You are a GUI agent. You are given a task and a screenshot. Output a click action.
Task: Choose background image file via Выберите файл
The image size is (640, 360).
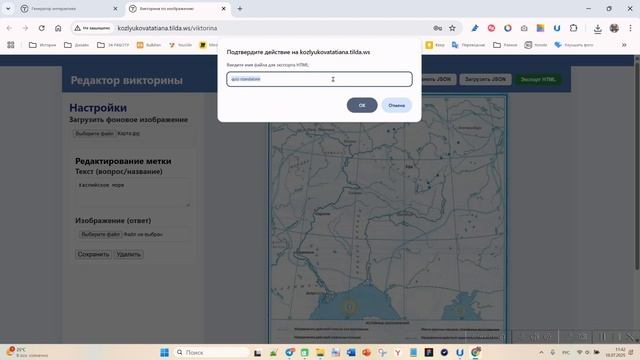tap(95, 133)
